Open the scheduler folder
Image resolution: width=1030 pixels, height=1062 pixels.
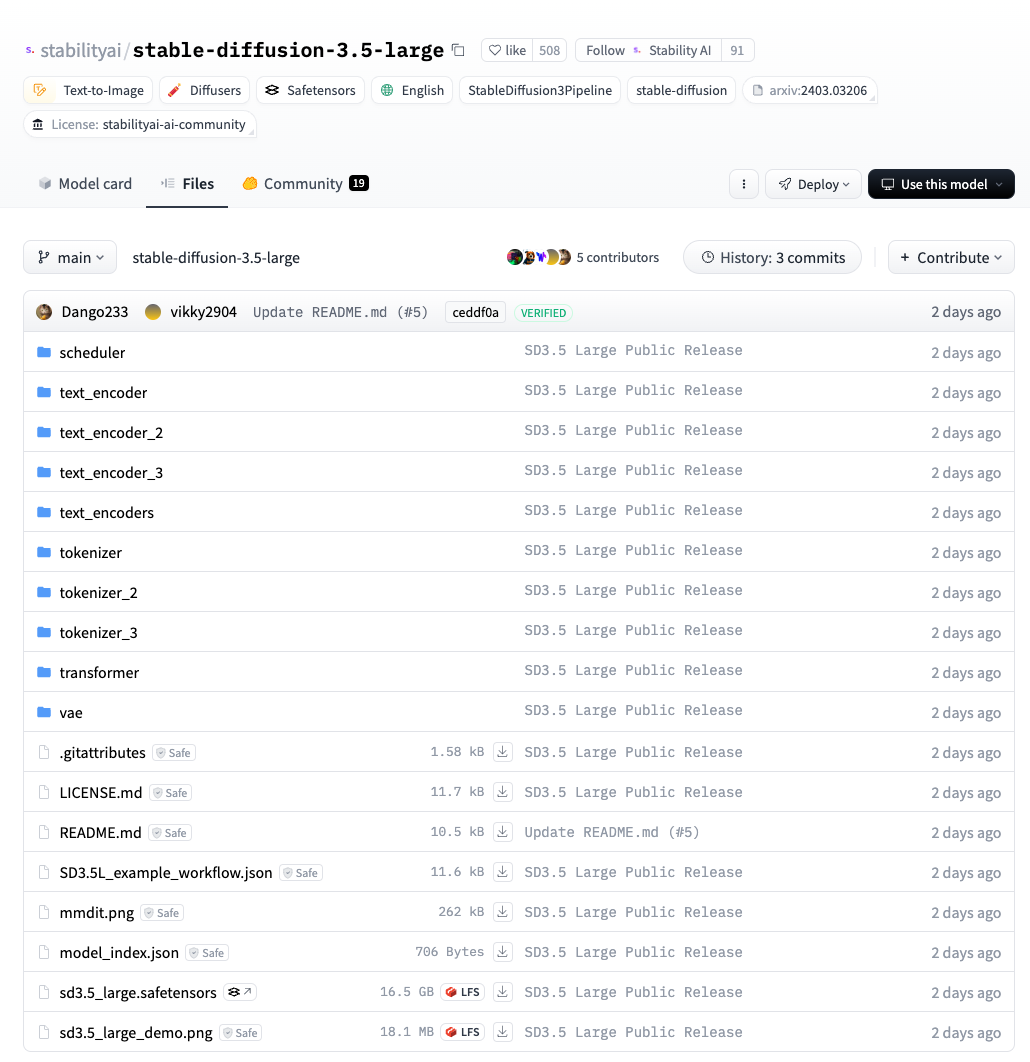92,352
